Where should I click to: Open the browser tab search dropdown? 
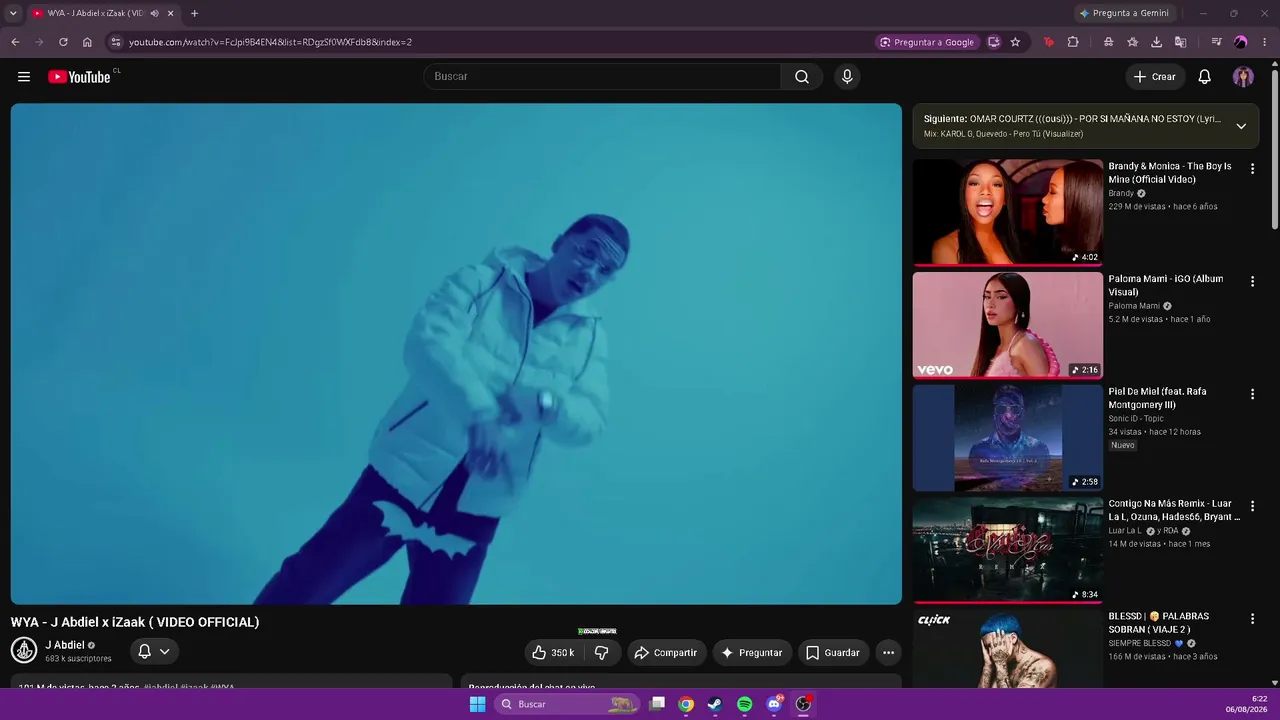(x=13, y=13)
